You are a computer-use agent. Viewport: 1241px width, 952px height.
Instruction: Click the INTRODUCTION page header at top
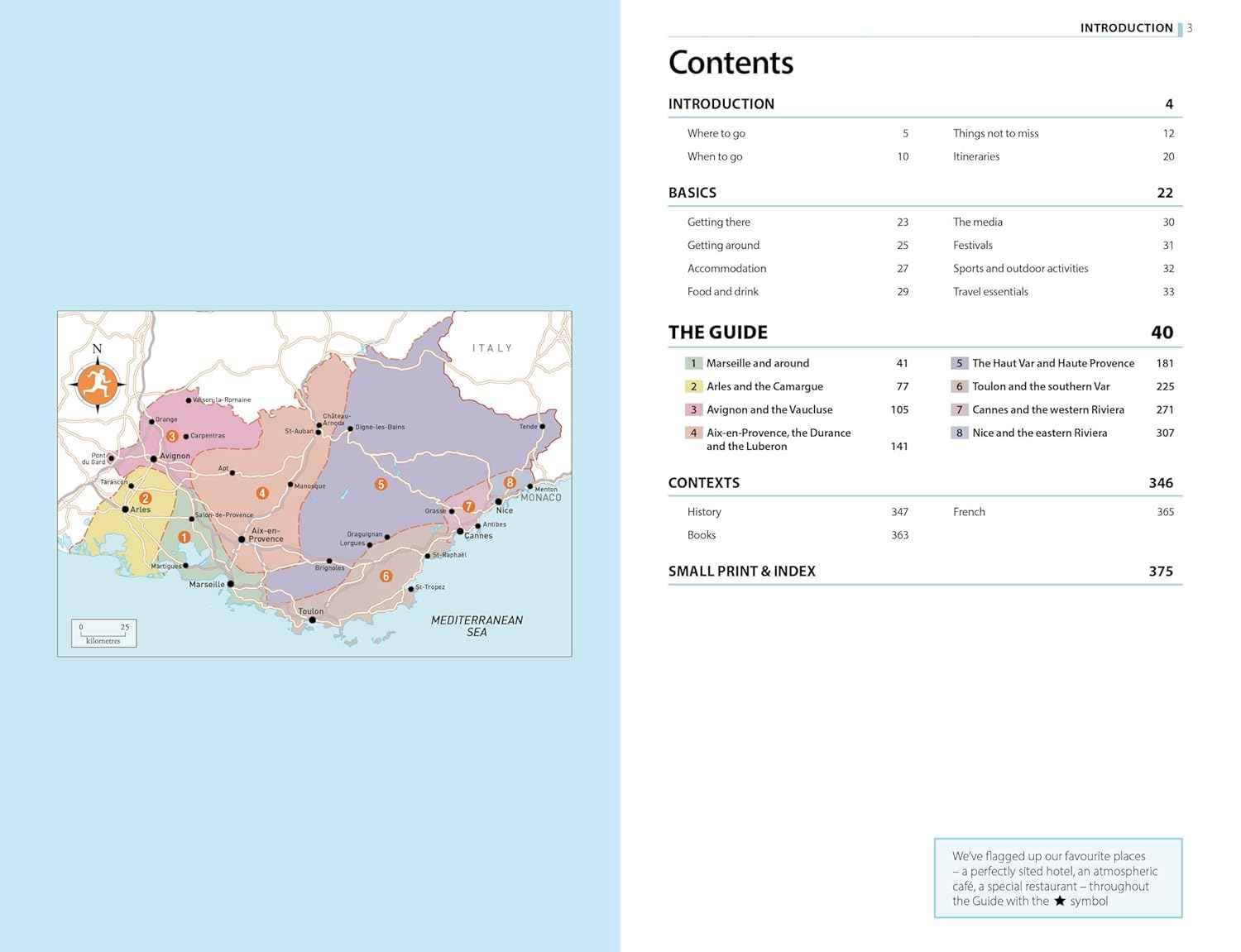tap(1127, 28)
